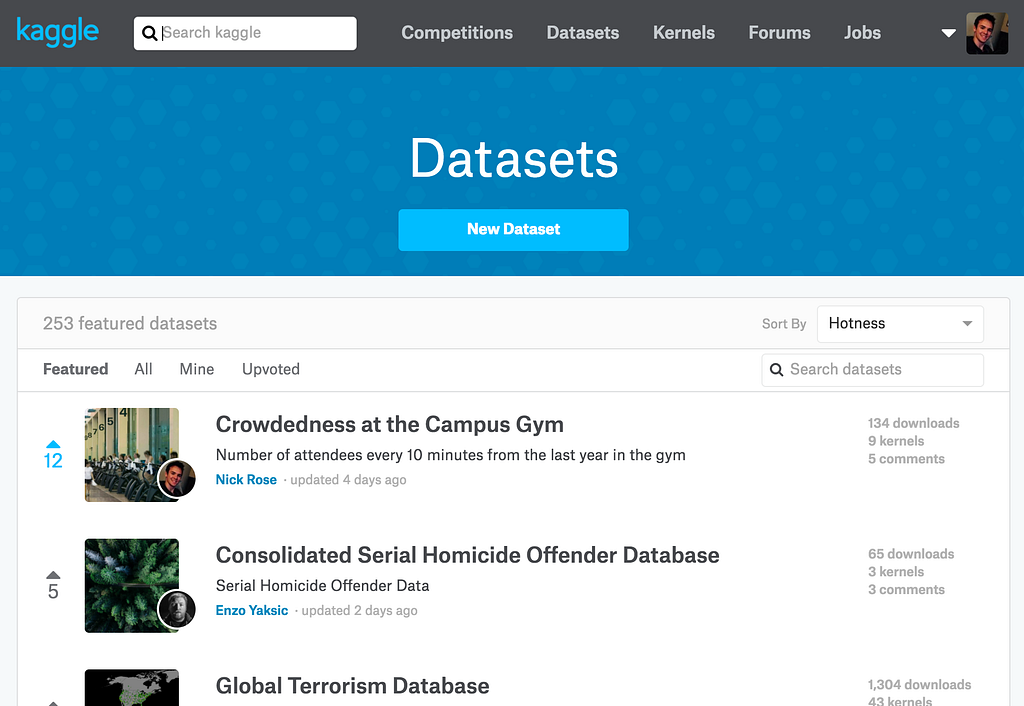Click the 1,304 downloads text

[x=919, y=684]
